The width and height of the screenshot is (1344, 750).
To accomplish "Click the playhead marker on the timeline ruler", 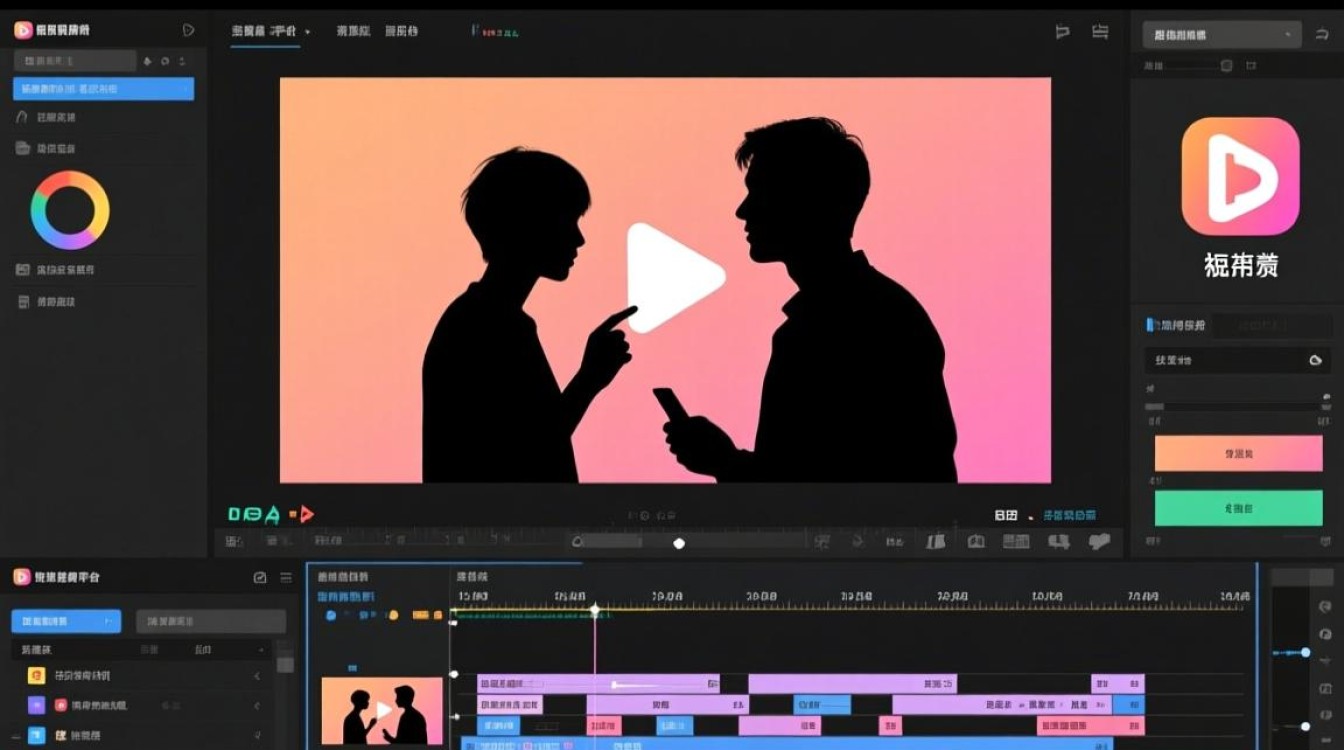I will (595, 609).
